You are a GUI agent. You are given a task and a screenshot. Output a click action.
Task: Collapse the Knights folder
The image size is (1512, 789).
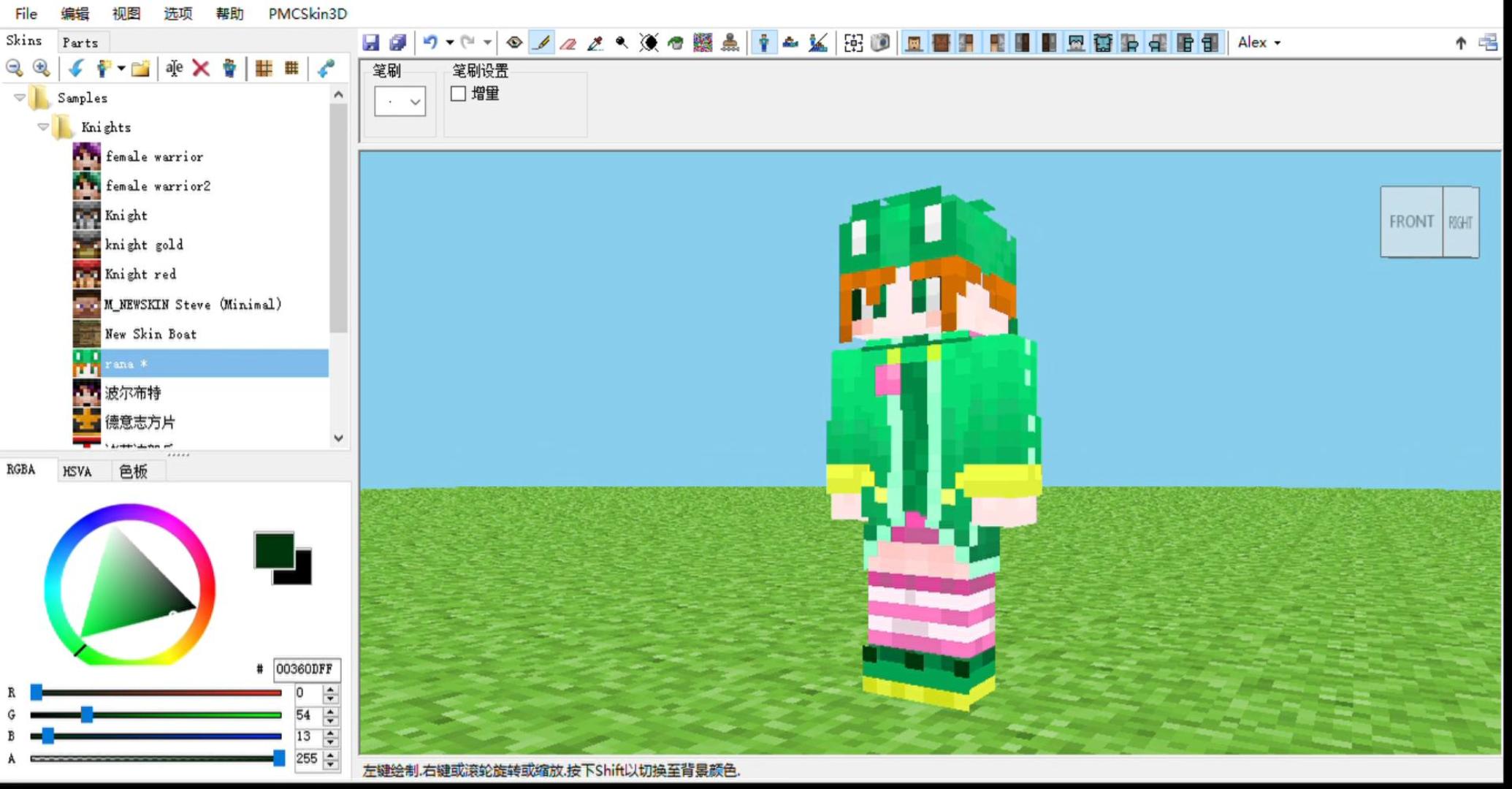pos(43,127)
